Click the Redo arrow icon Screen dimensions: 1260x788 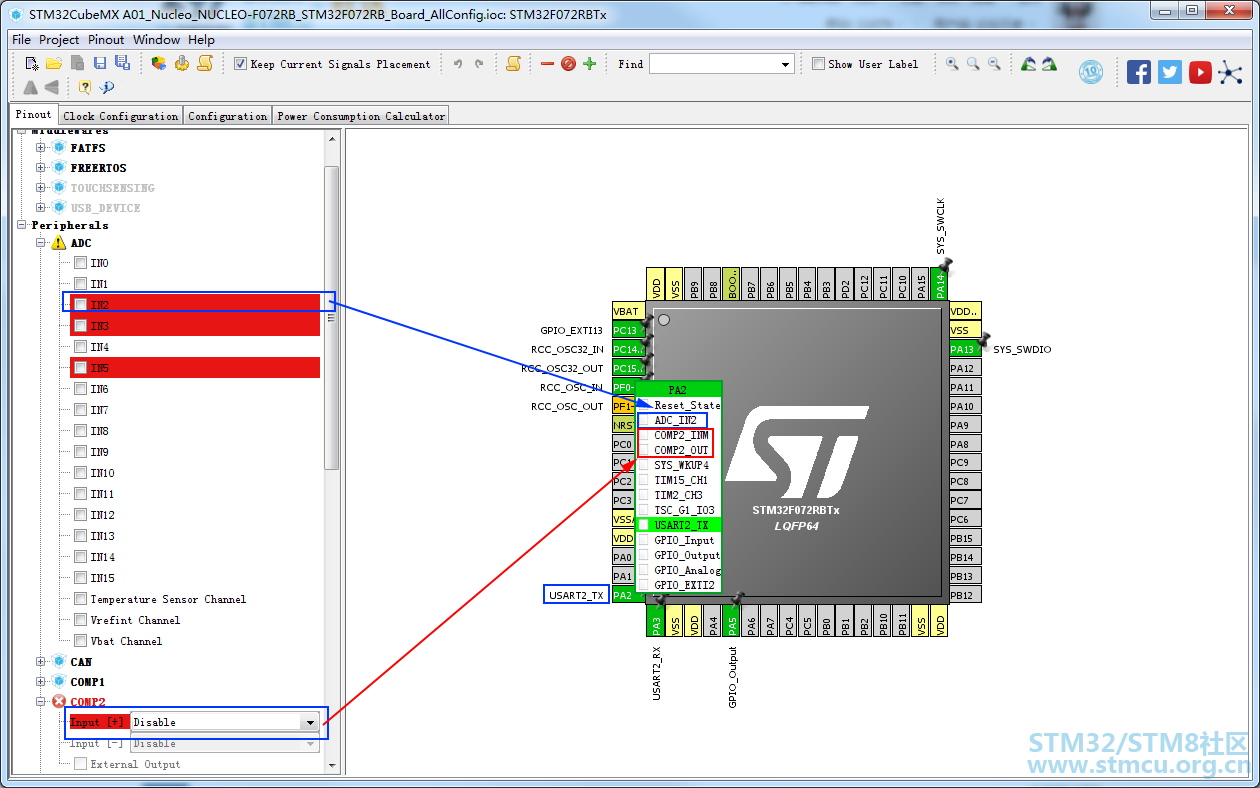(x=479, y=64)
